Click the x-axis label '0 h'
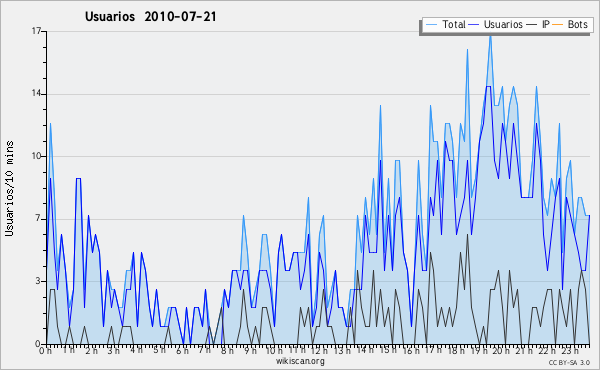The height and width of the screenshot is (370, 600). click(x=46, y=351)
